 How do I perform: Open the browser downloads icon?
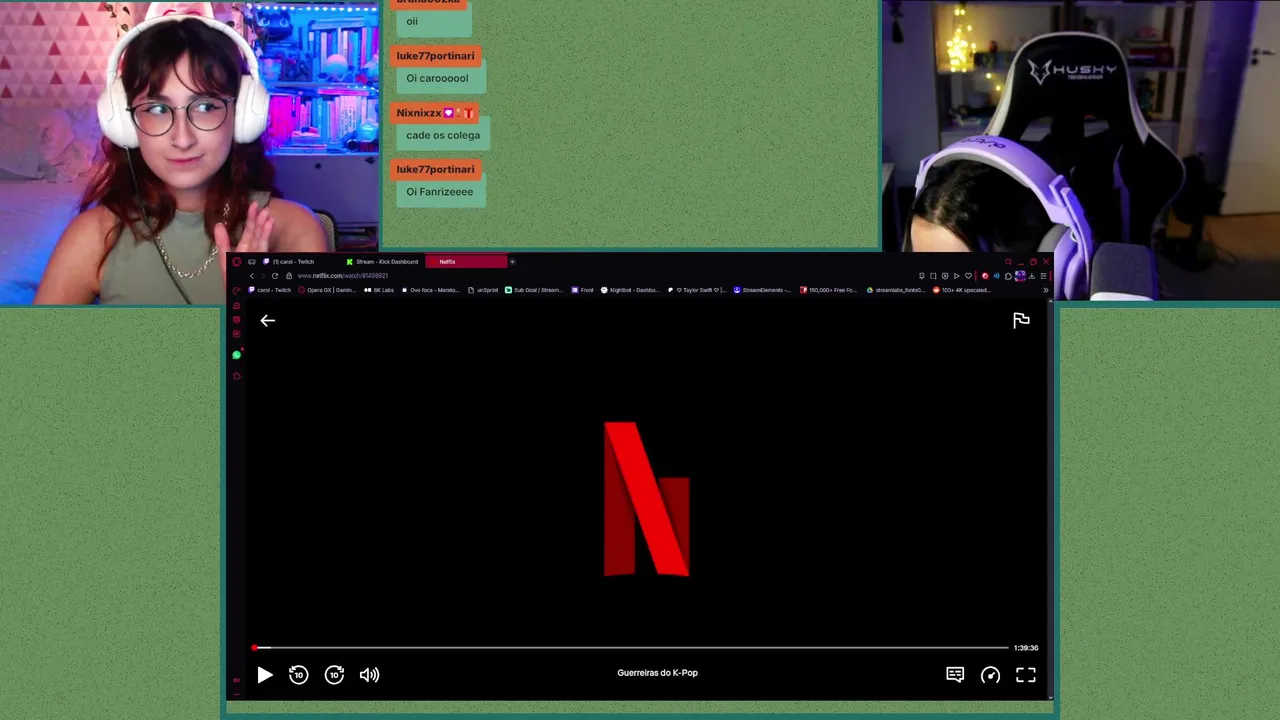pyautogui.click(x=1031, y=276)
